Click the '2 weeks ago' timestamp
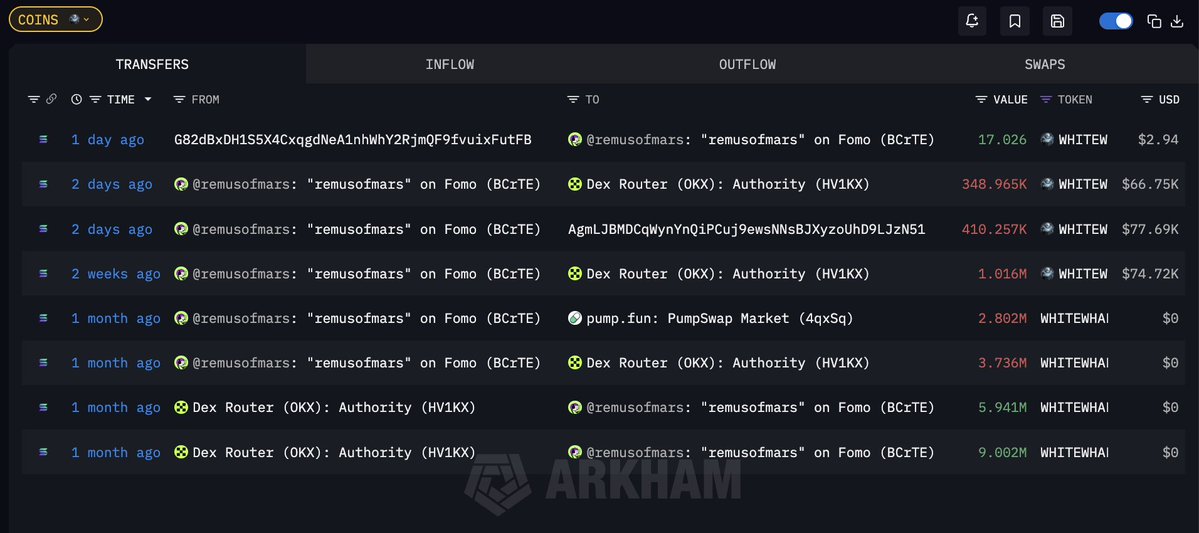 [x=115, y=274]
